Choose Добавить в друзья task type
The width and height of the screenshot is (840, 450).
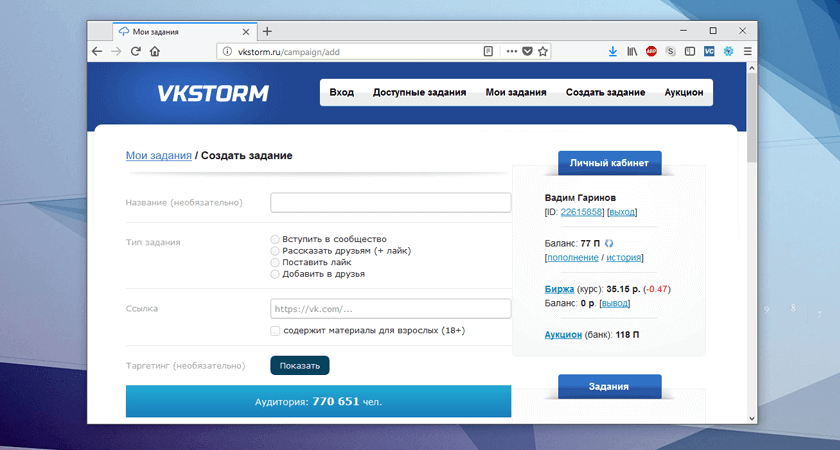[x=275, y=274]
